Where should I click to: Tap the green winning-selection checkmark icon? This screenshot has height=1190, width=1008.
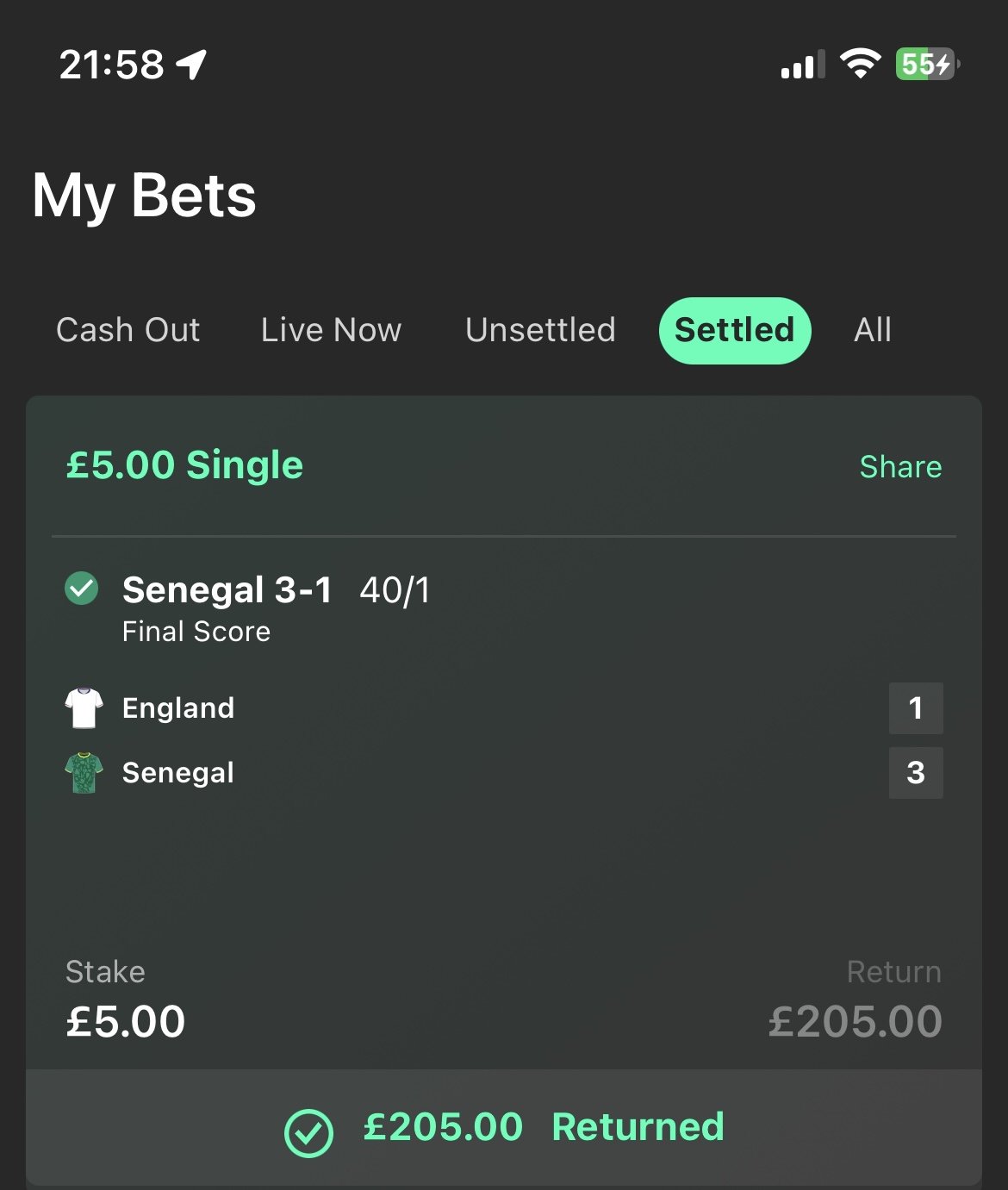pos(82,589)
